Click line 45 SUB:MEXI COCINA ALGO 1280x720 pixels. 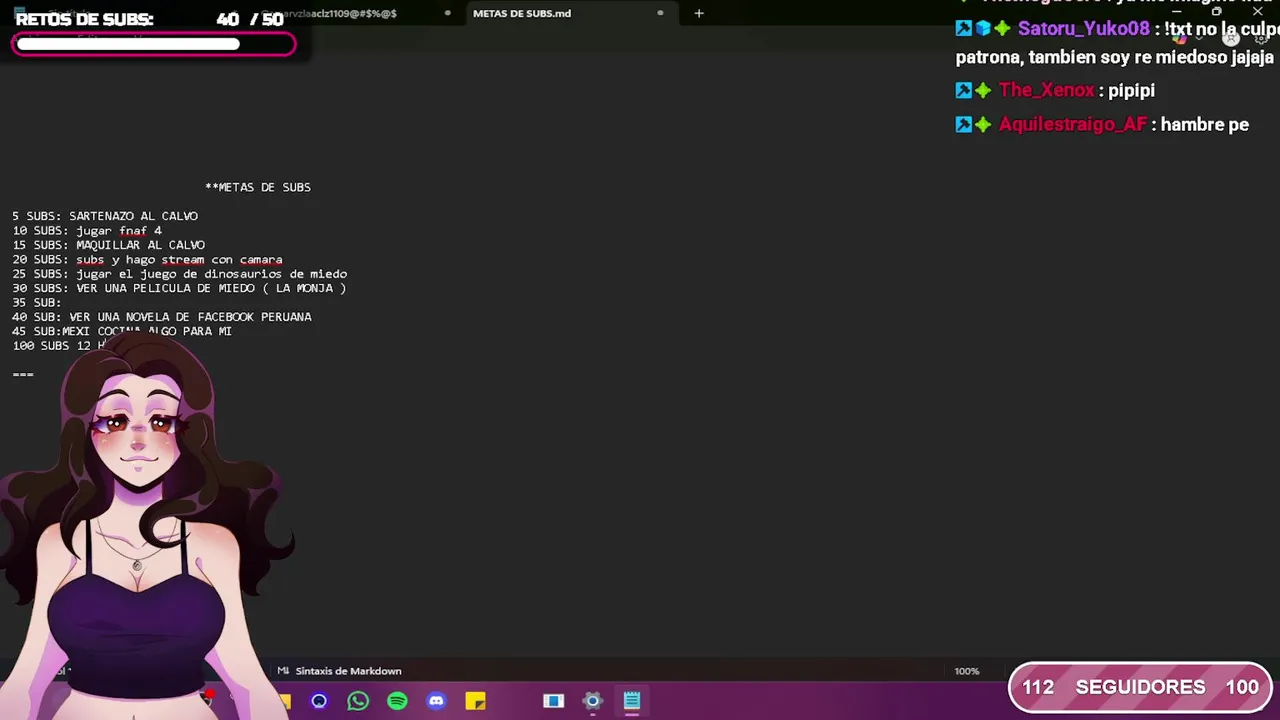122,331
